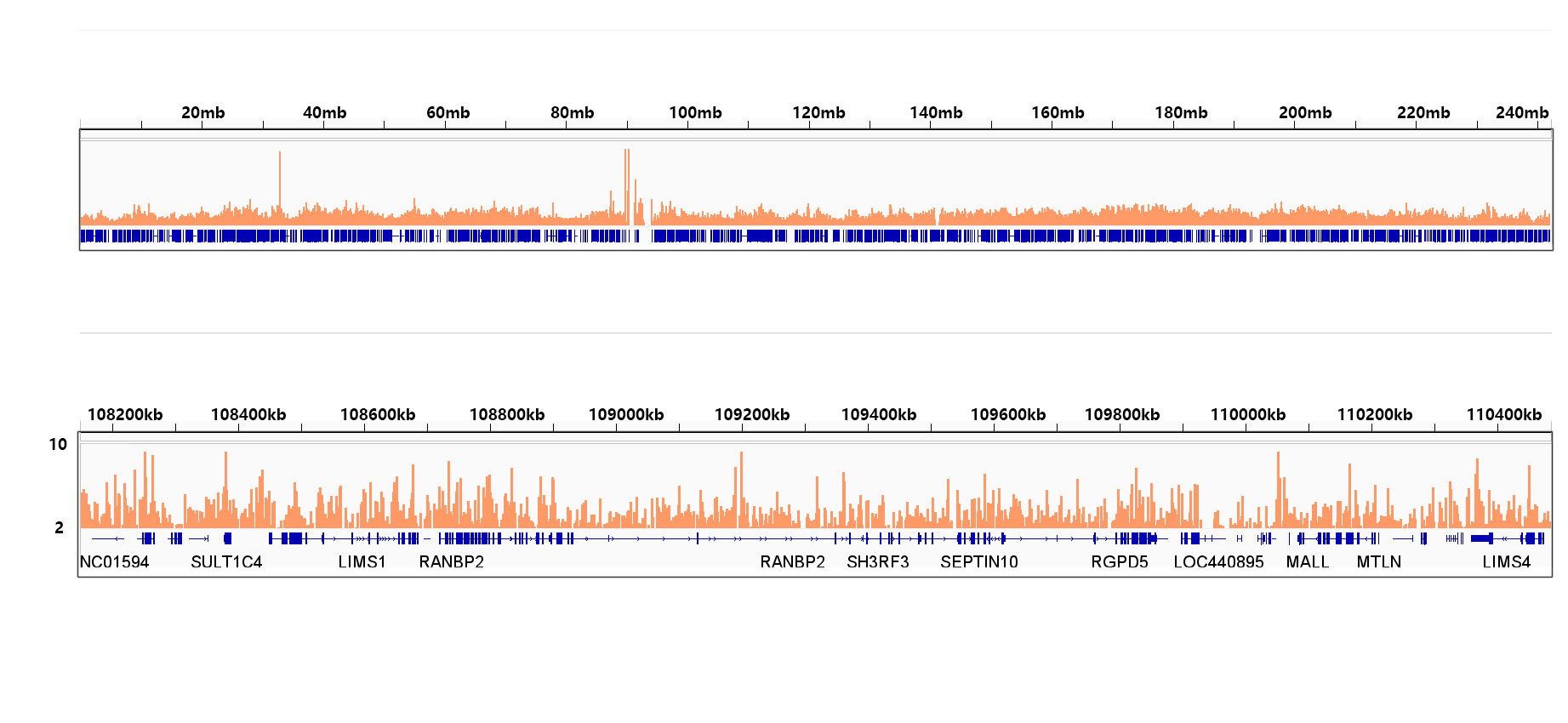Click the LIMS4 gene label
Image resolution: width=1568 pixels, height=723 pixels.
[1506, 561]
